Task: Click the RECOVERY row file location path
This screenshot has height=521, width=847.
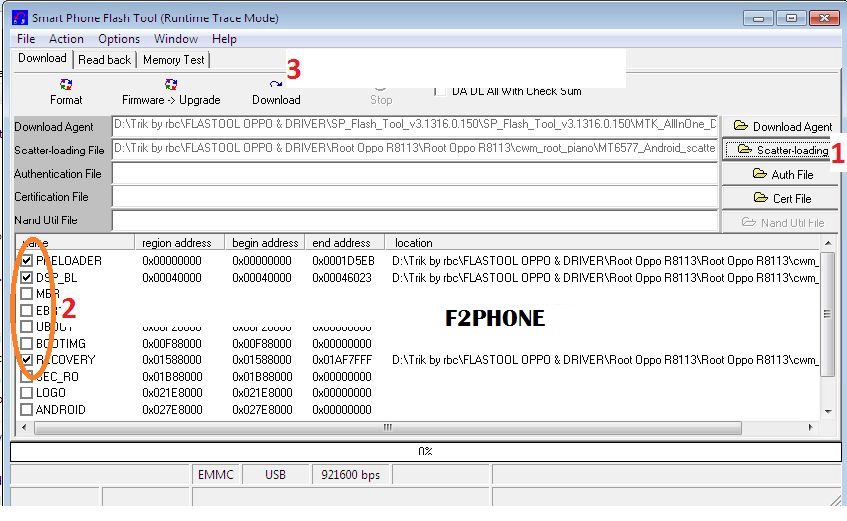Action: click(x=606, y=360)
